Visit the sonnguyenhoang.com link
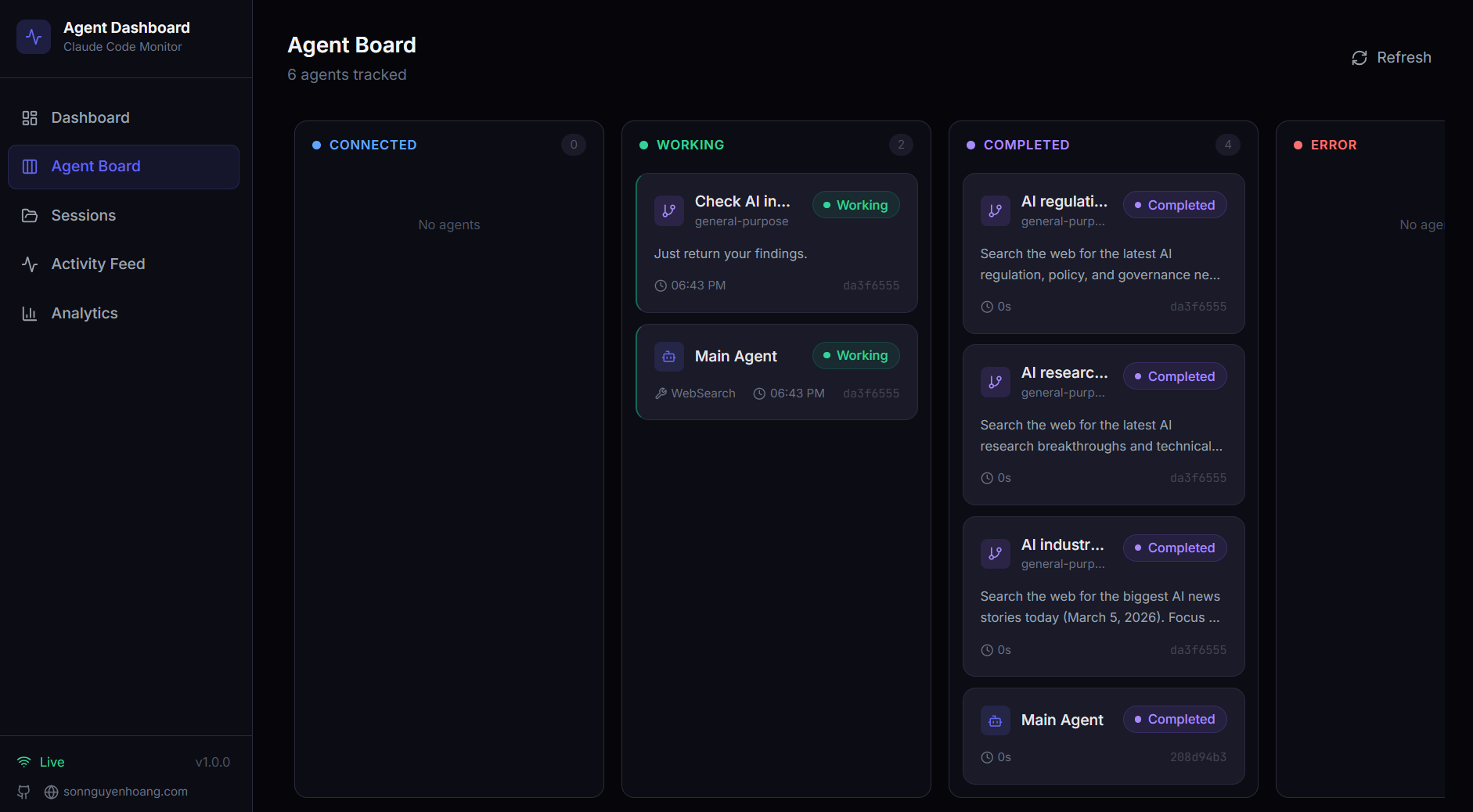1473x812 pixels. click(x=127, y=792)
